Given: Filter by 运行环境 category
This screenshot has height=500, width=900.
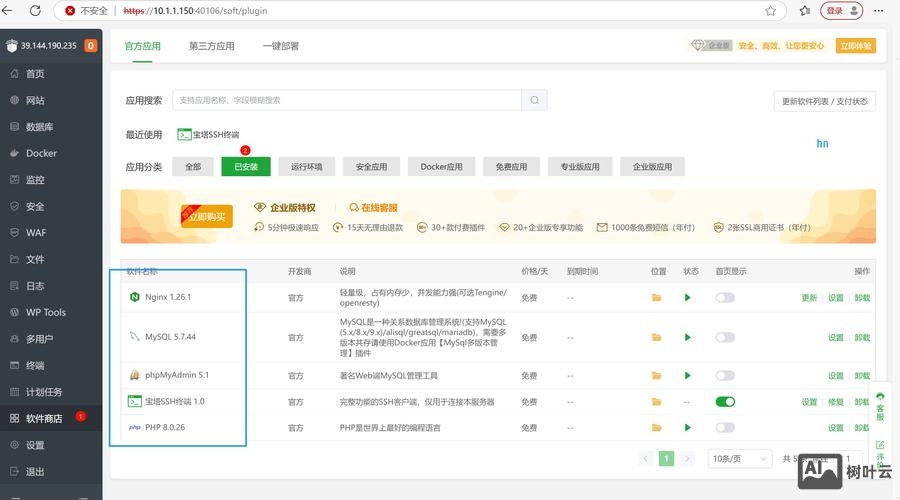Looking at the screenshot, I should [307, 166].
